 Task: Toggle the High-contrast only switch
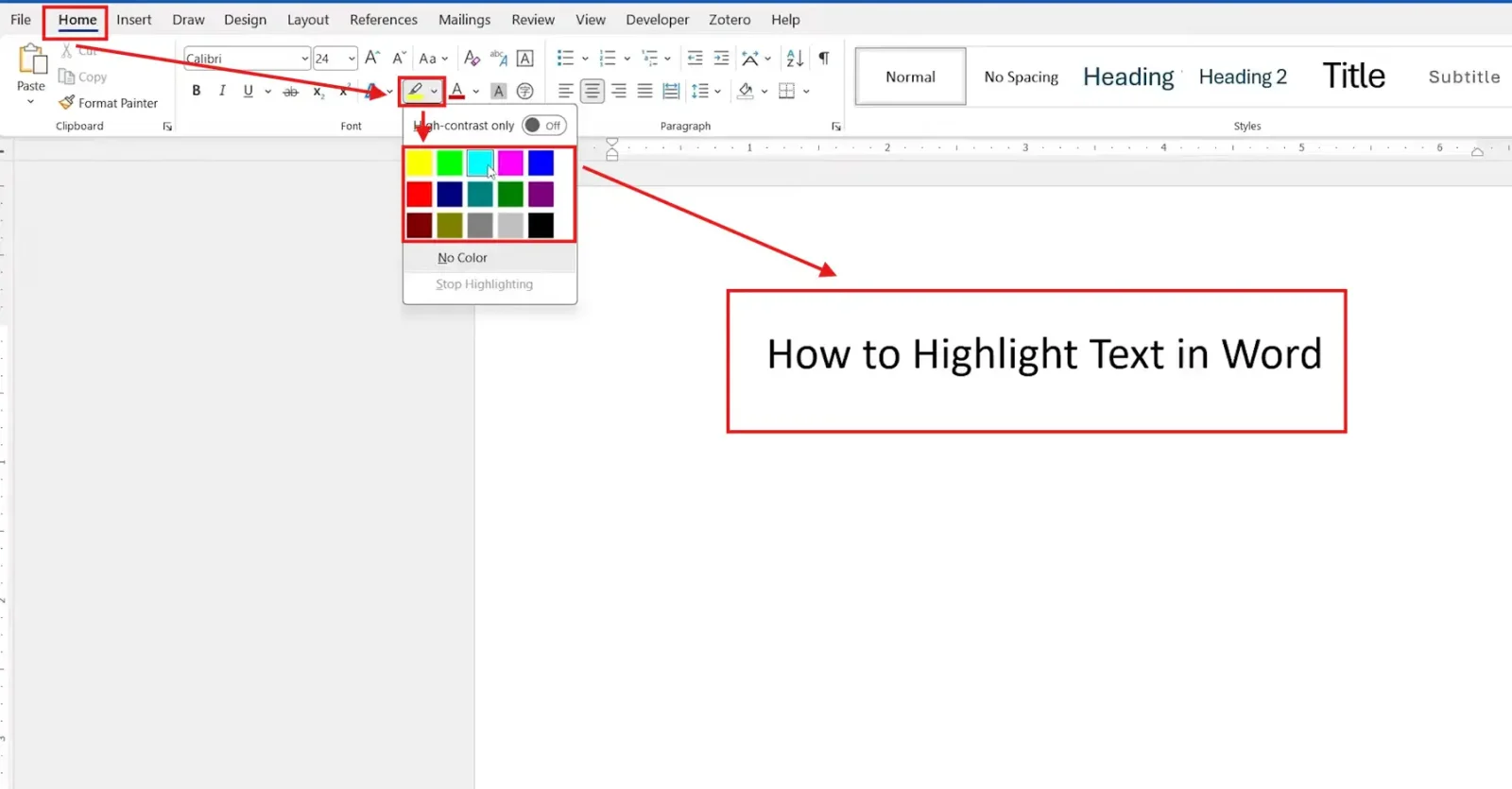[x=544, y=125]
